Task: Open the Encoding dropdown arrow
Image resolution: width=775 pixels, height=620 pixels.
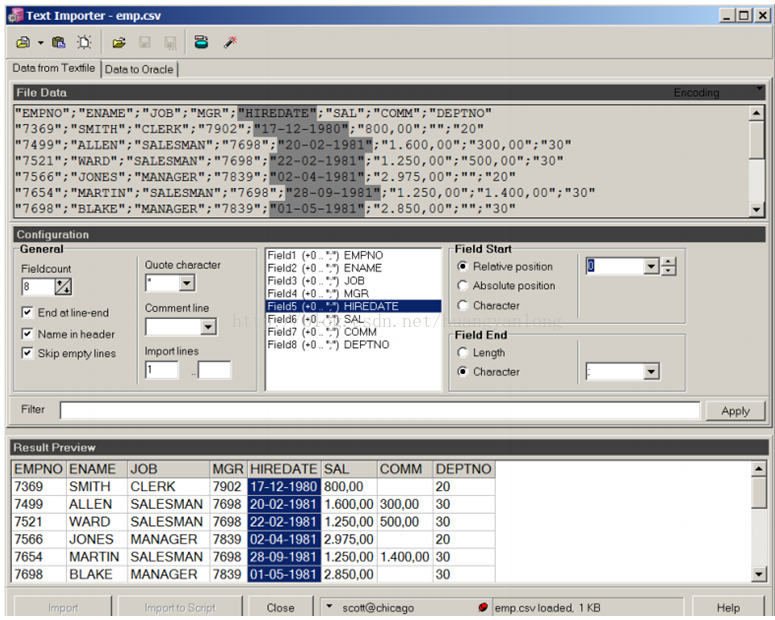Action: (x=759, y=89)
